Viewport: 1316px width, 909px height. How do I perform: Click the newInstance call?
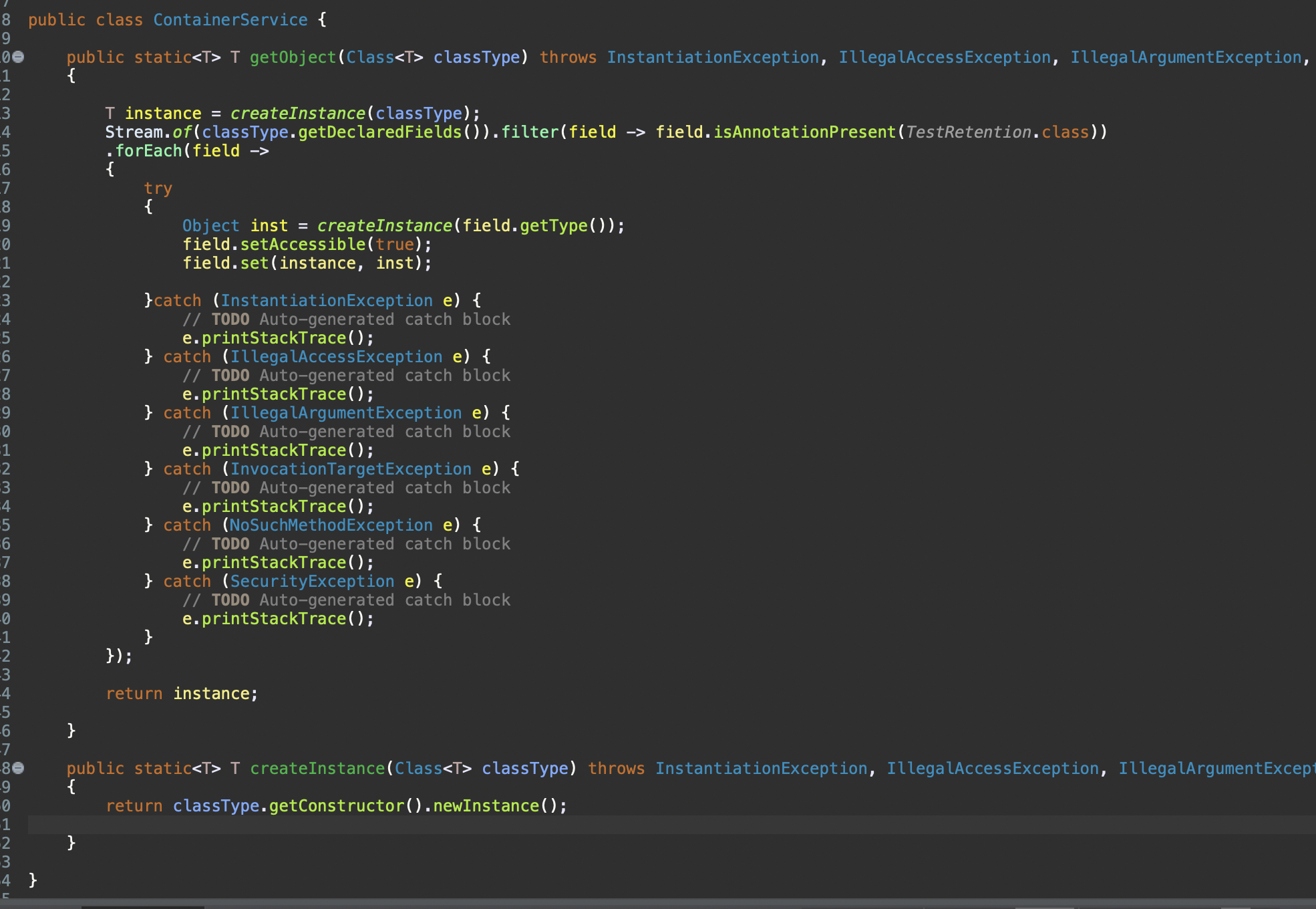point(486,806)
